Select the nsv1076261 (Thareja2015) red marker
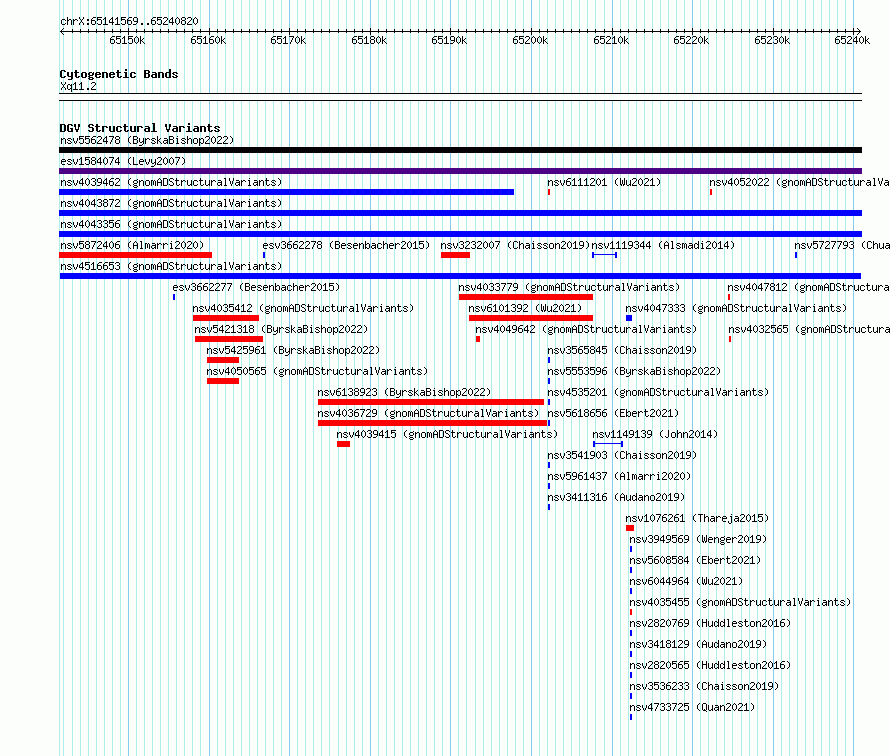Image resolution: width=890 pixels, height=756 pixels. pos(630,528)
